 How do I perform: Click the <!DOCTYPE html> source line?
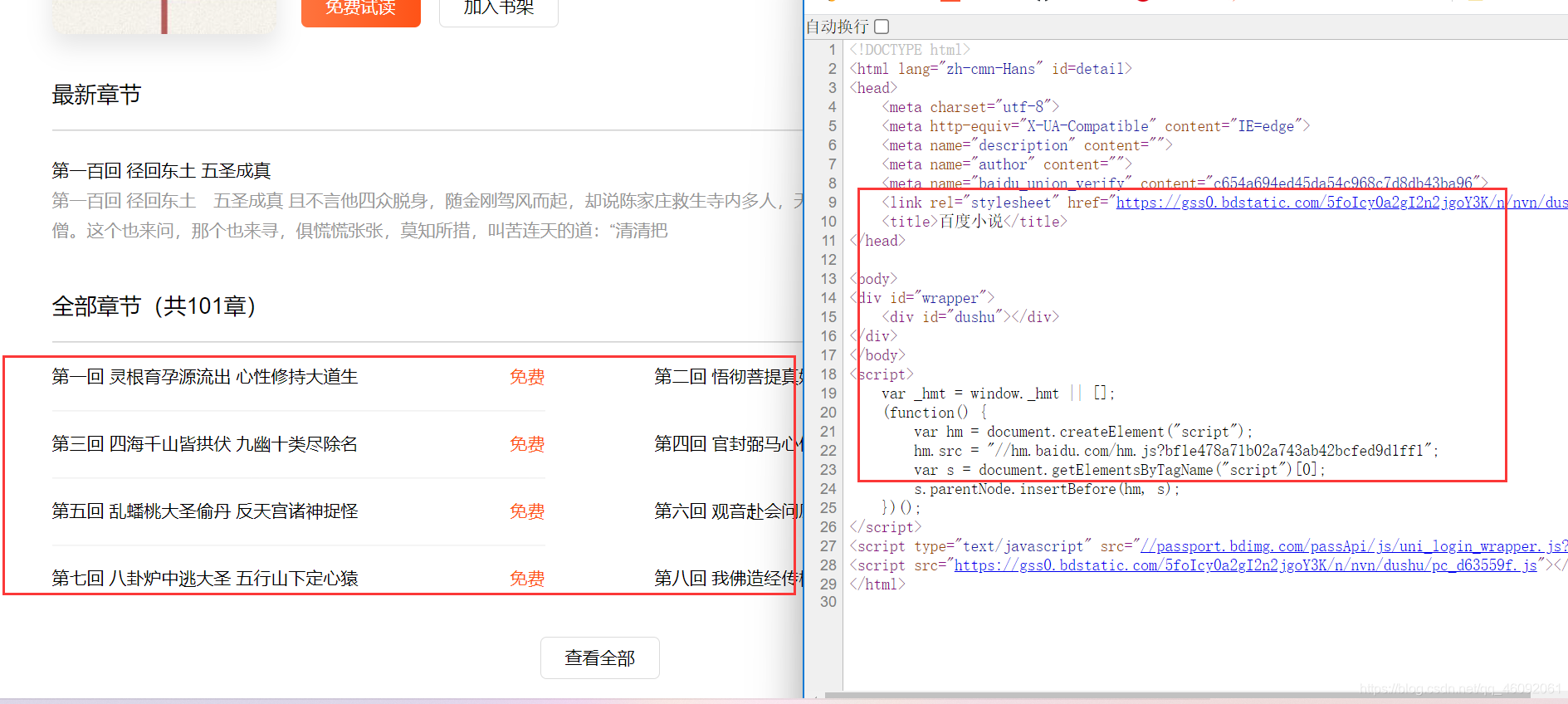909,50
